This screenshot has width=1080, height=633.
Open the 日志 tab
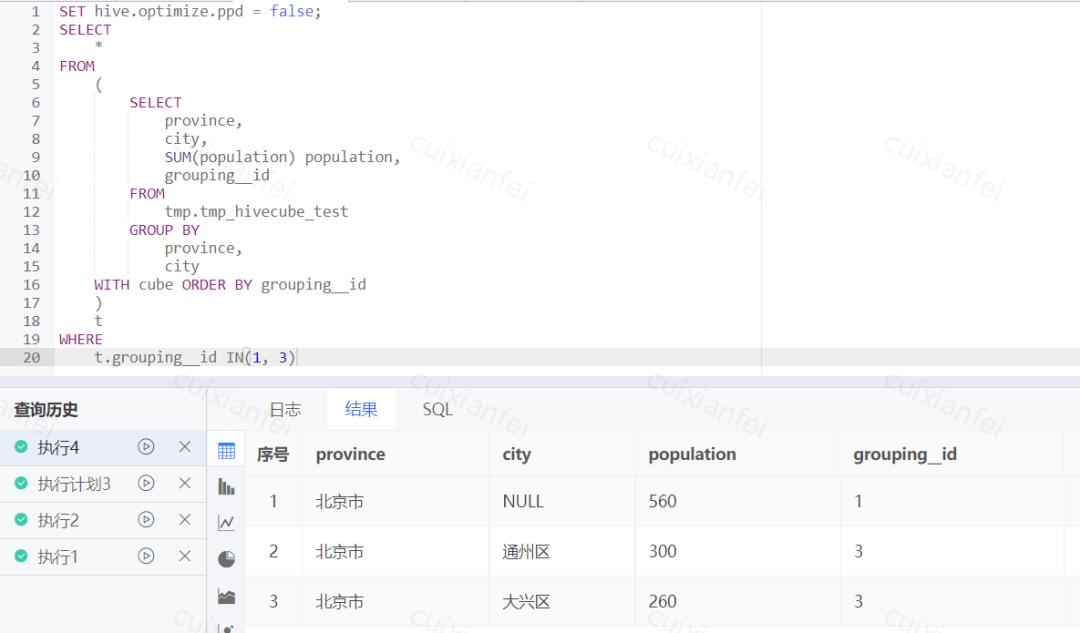(285, 409)
